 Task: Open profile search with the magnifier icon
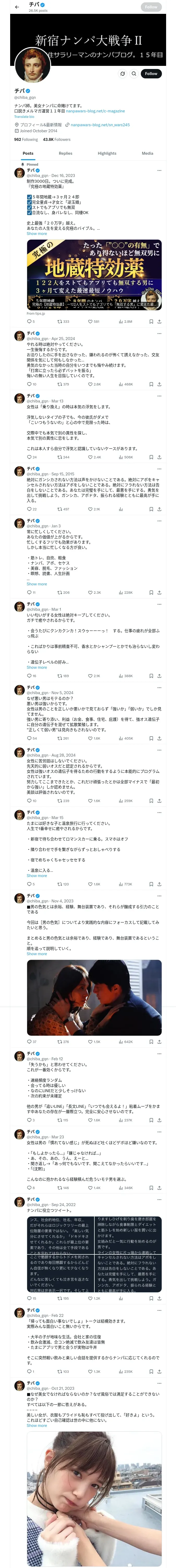[x=133, y=74]
